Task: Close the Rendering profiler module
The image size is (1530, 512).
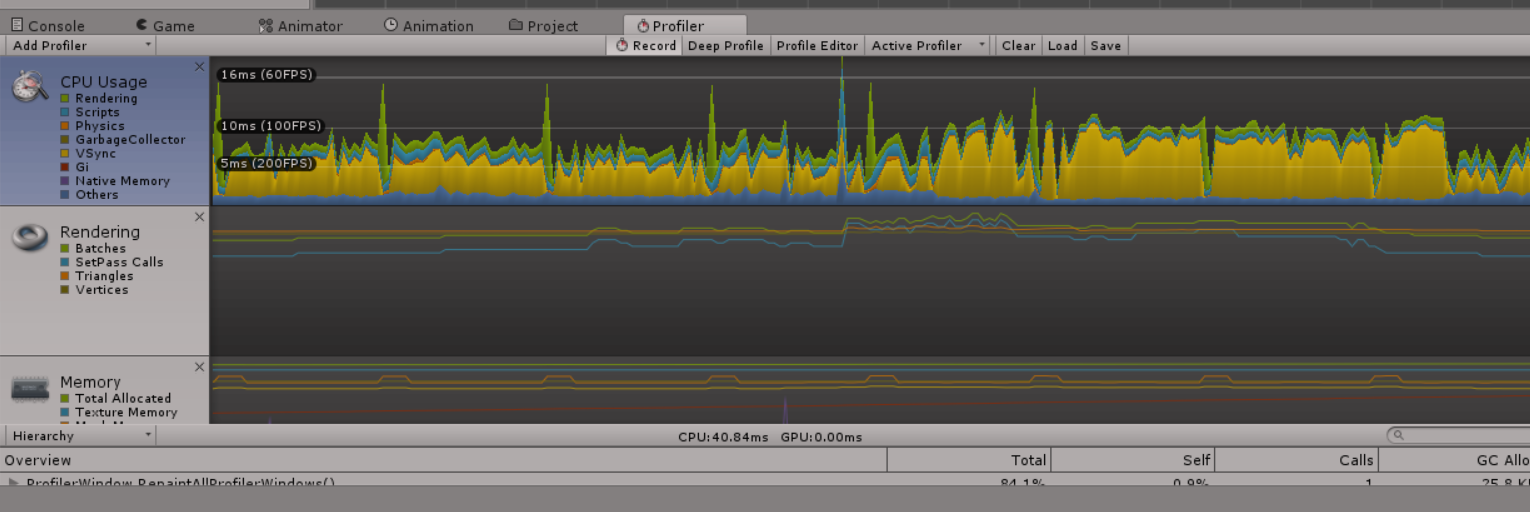Action: point(199,217)
